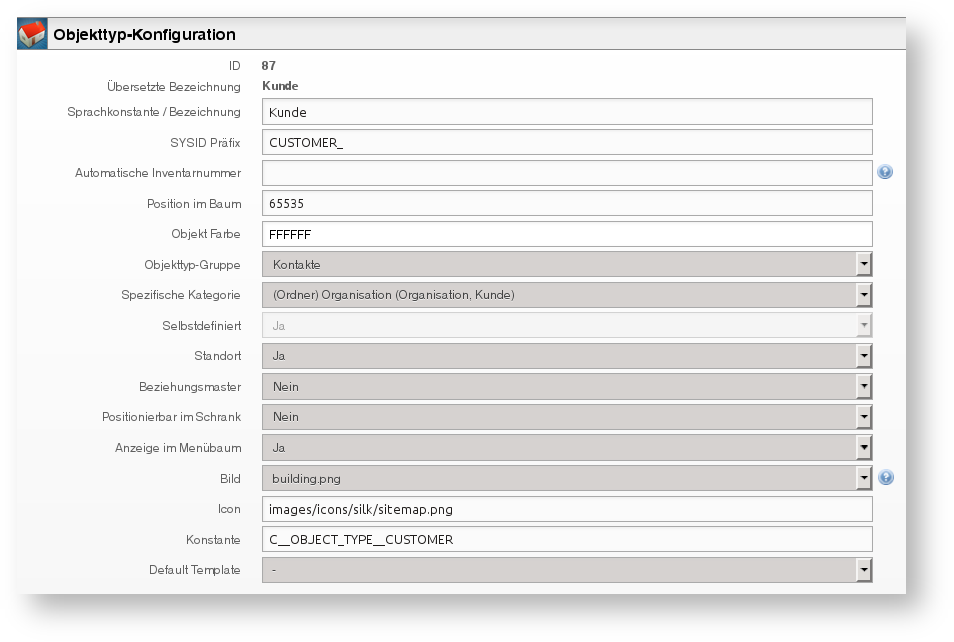Click the Icon path input field
The width and height of the screenshot is (954, 642).
coord(567,509)
